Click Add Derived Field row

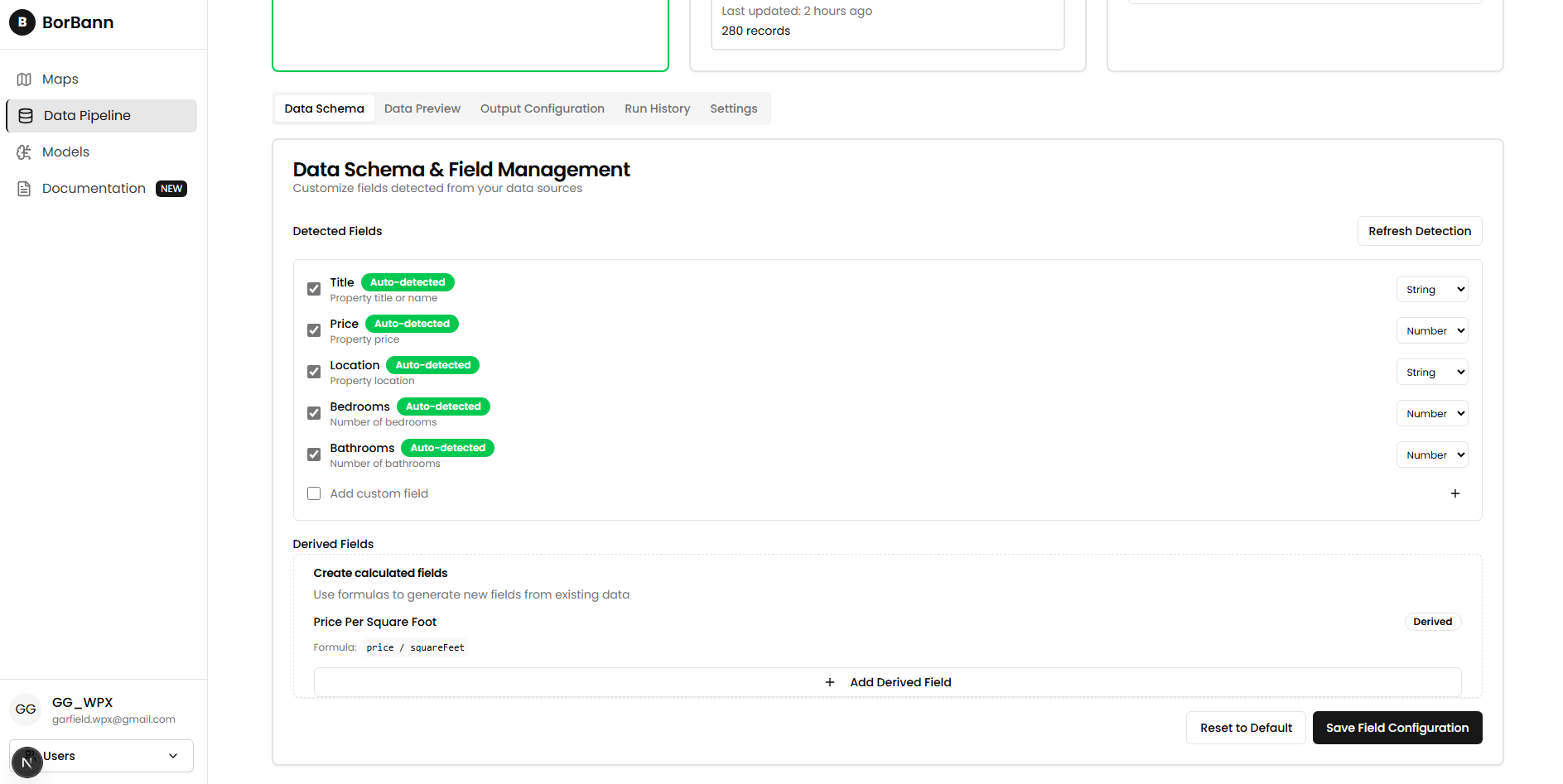887,682
